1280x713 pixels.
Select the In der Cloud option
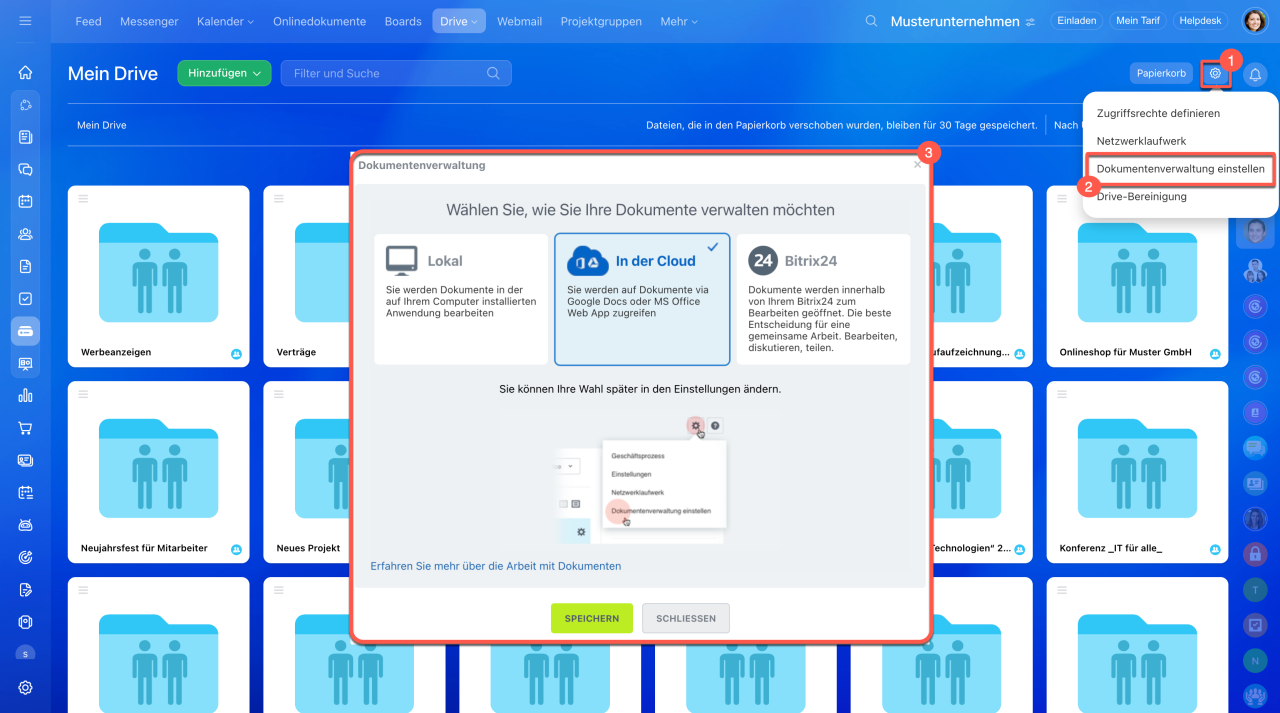click(x=642, y=299)
